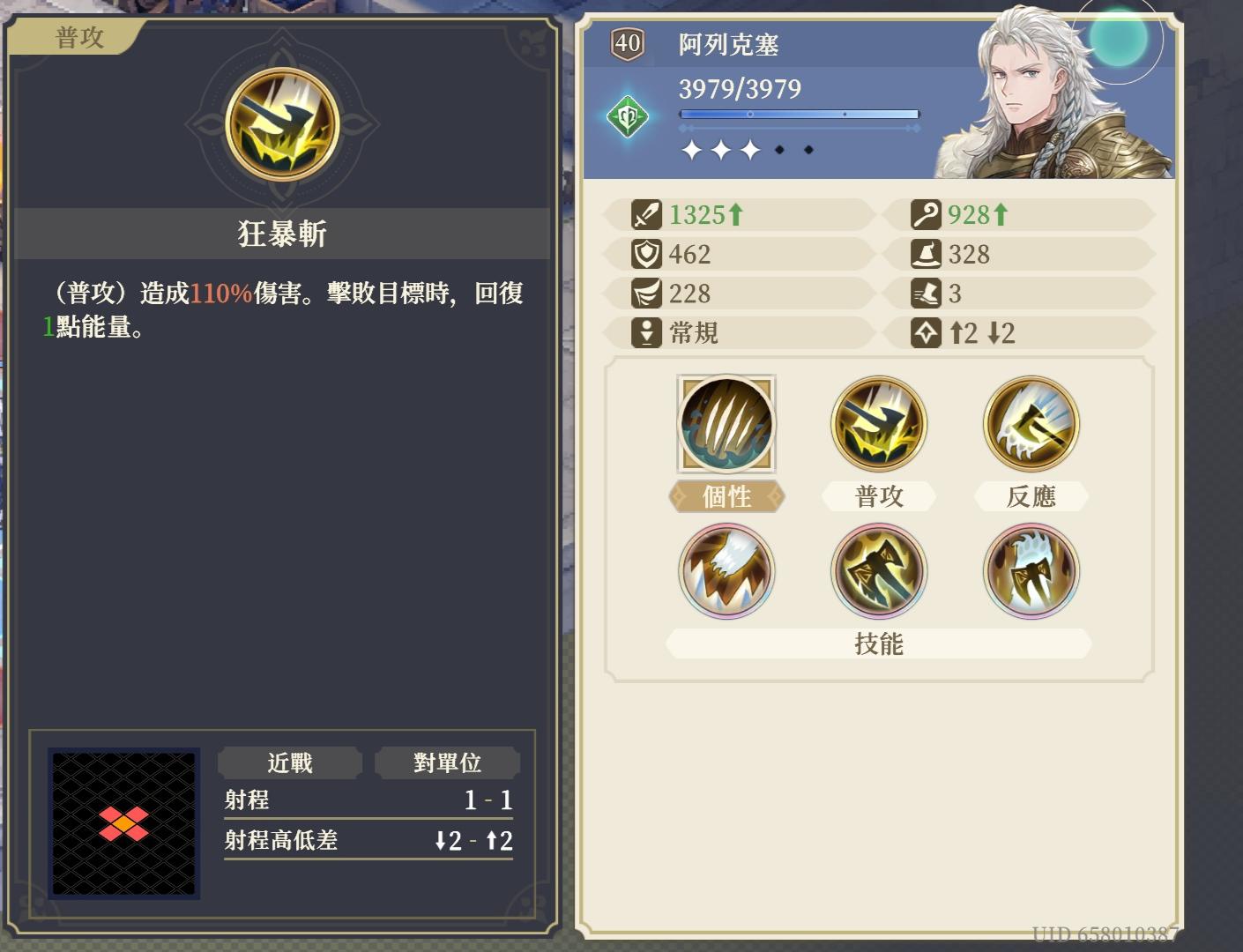Viewport: 1243px width, 952px height.
Task: Click the 近戰 tag button
Action: [x=290, y=762]
